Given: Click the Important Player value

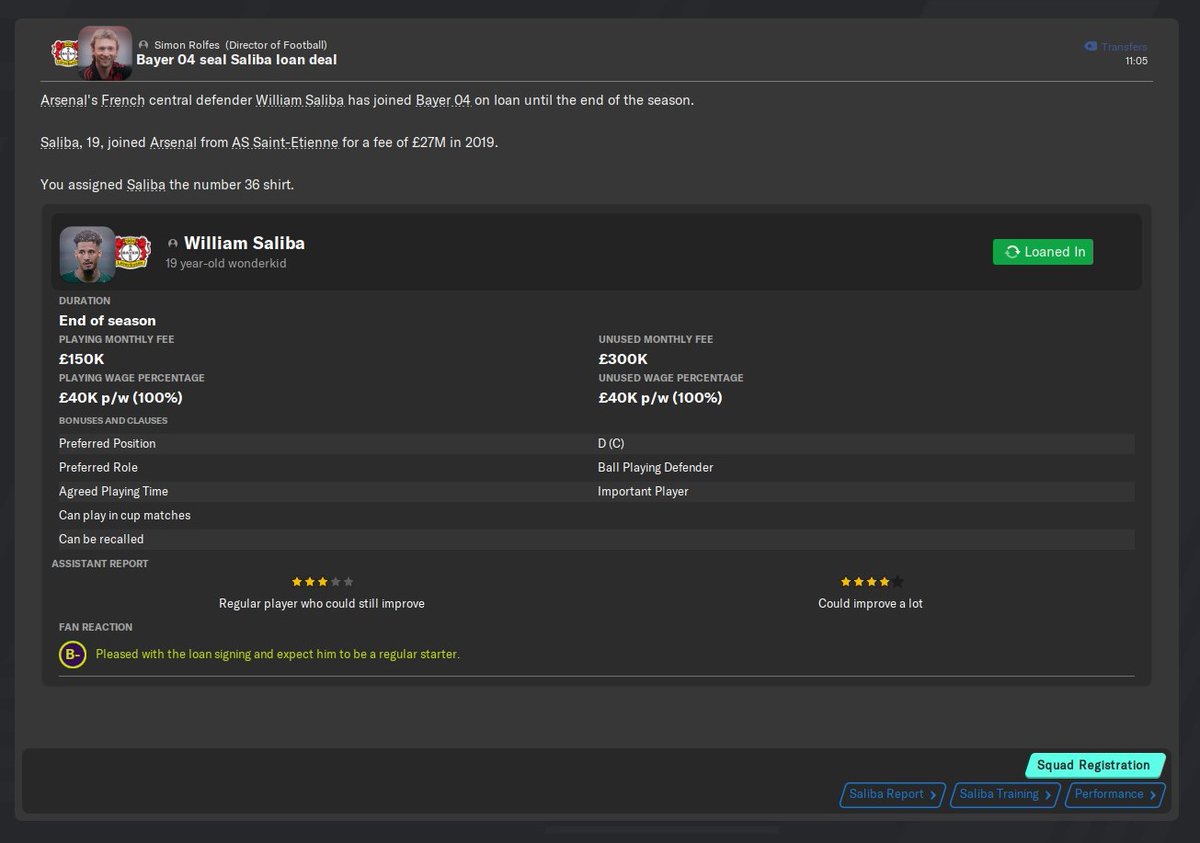Looking at the screenshot, I should pyautogui.click(x=643, y=491).
